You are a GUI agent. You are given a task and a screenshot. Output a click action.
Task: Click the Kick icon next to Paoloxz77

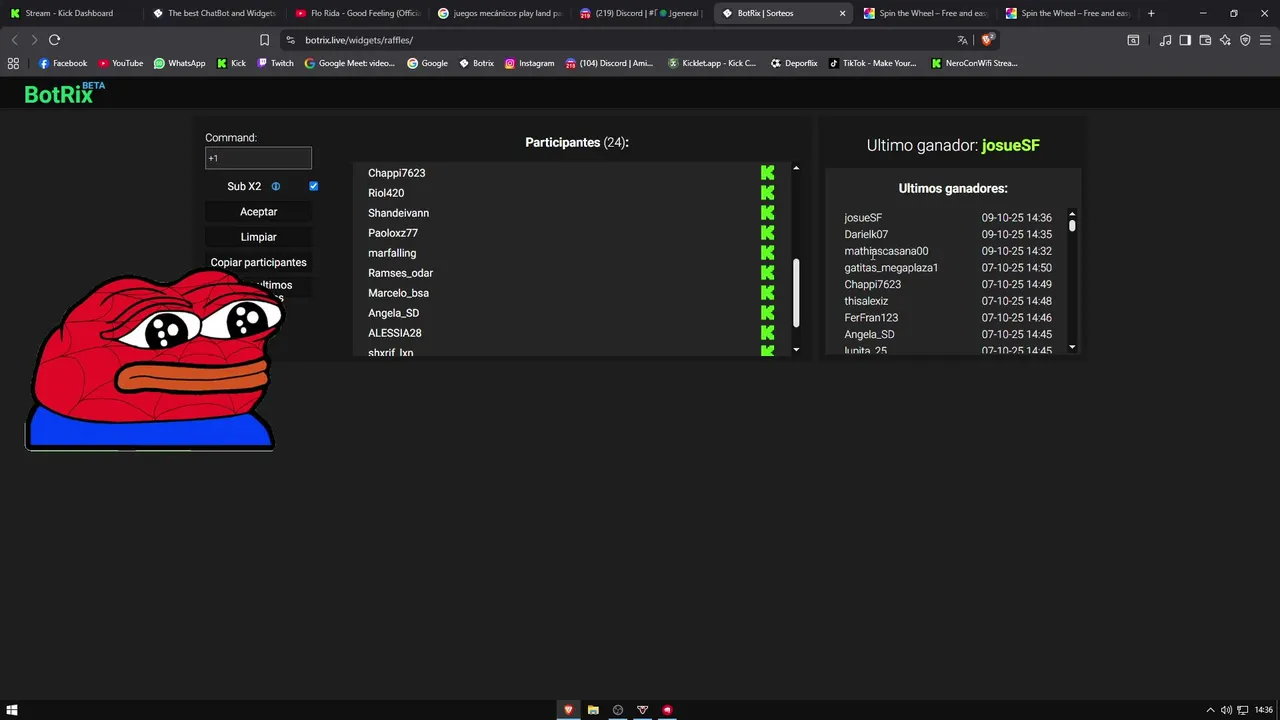(767, 233)
